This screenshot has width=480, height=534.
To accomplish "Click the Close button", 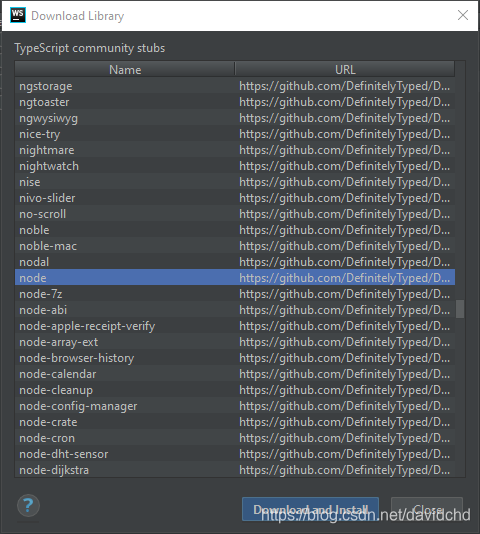I will point(427,509).
